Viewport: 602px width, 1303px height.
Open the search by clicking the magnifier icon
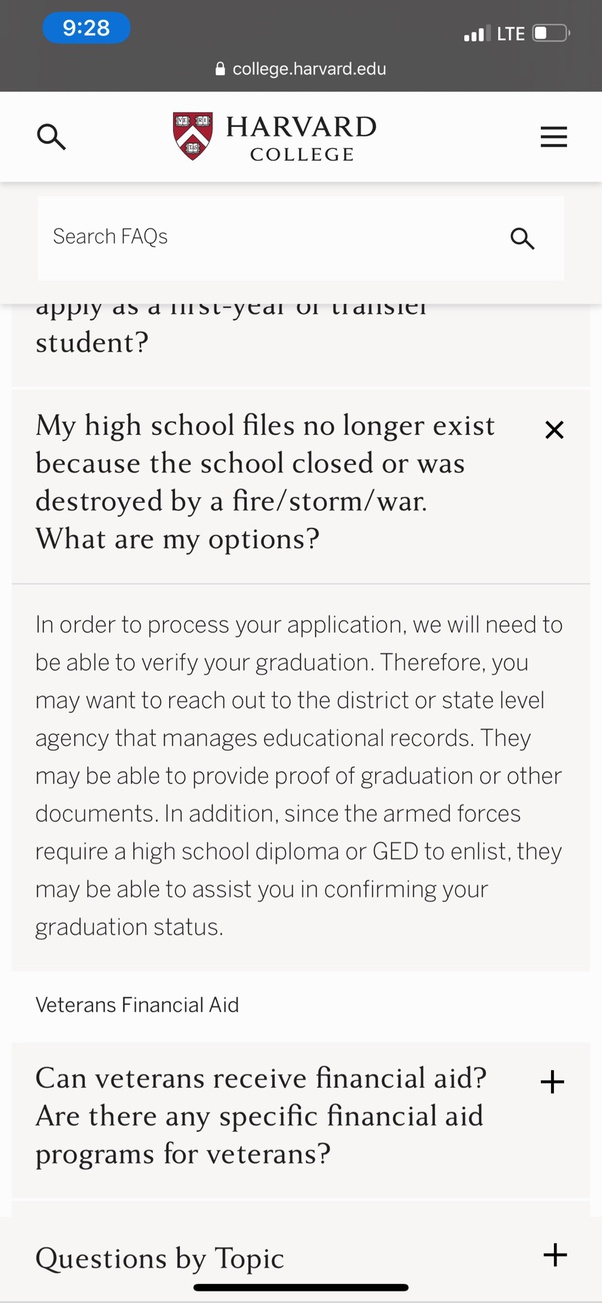(x=51, y=137)
